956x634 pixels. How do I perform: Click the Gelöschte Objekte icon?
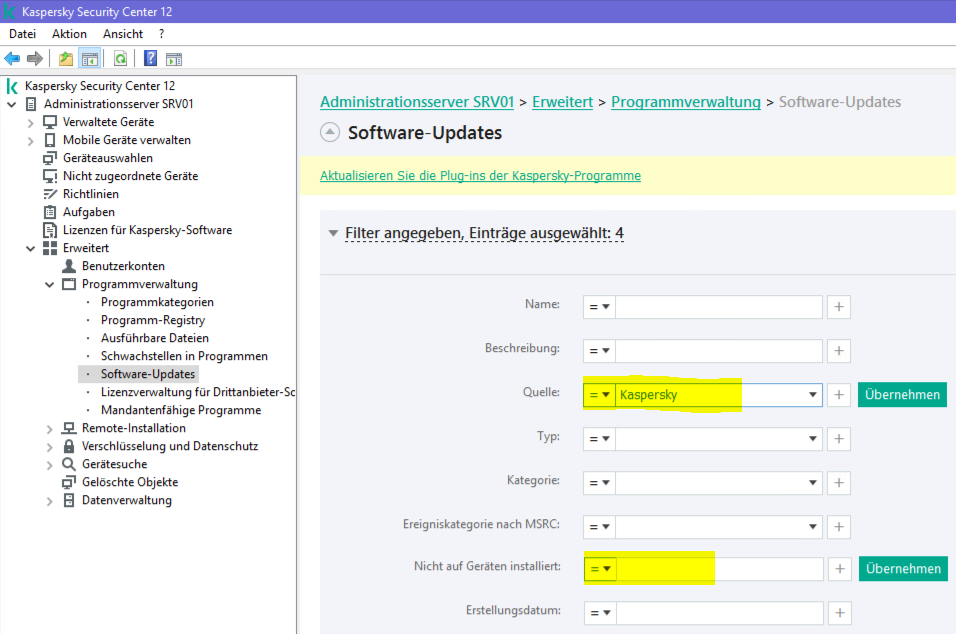69,482
